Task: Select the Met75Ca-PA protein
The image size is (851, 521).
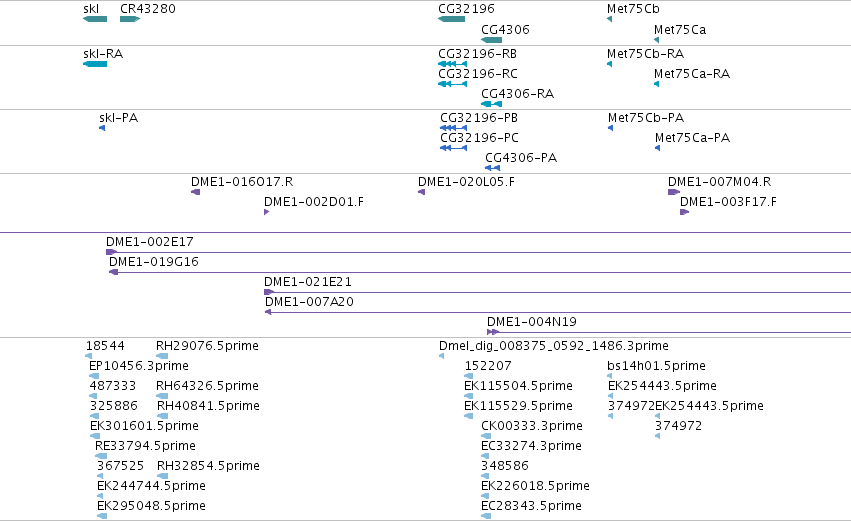Action: pos(658,148)
